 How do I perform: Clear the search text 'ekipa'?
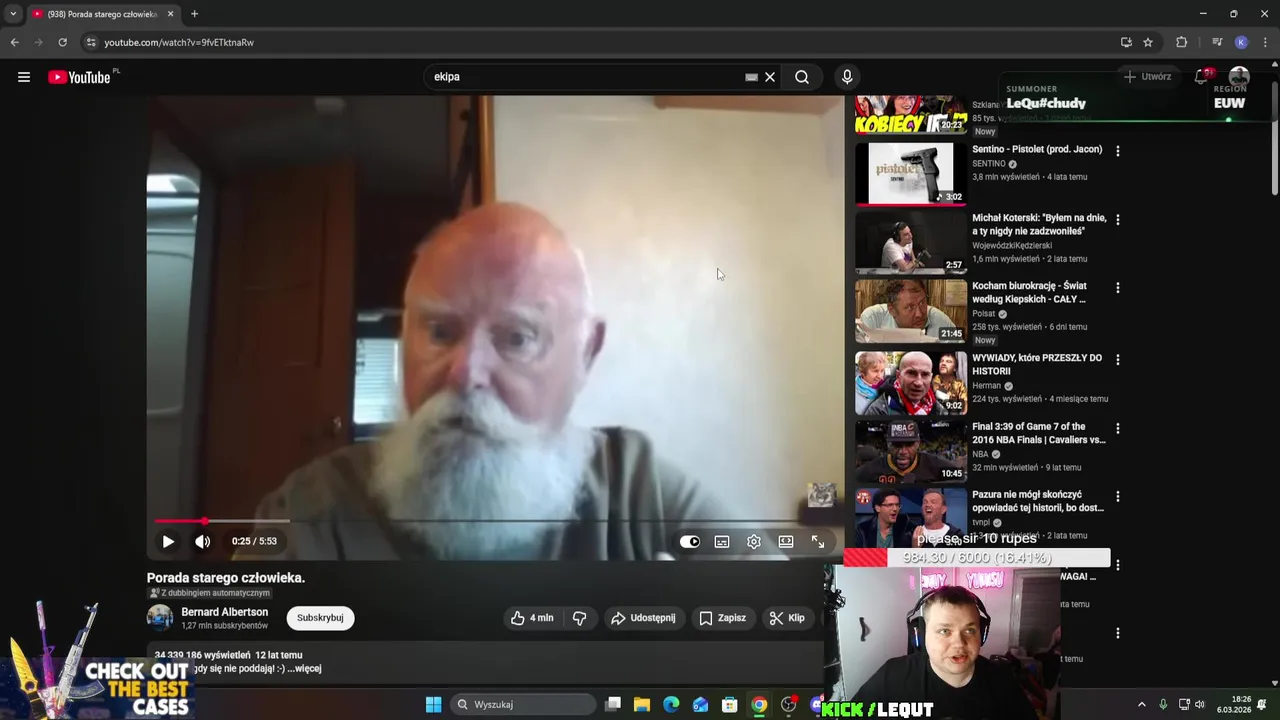pyautogui.click(x=770, y=77)
